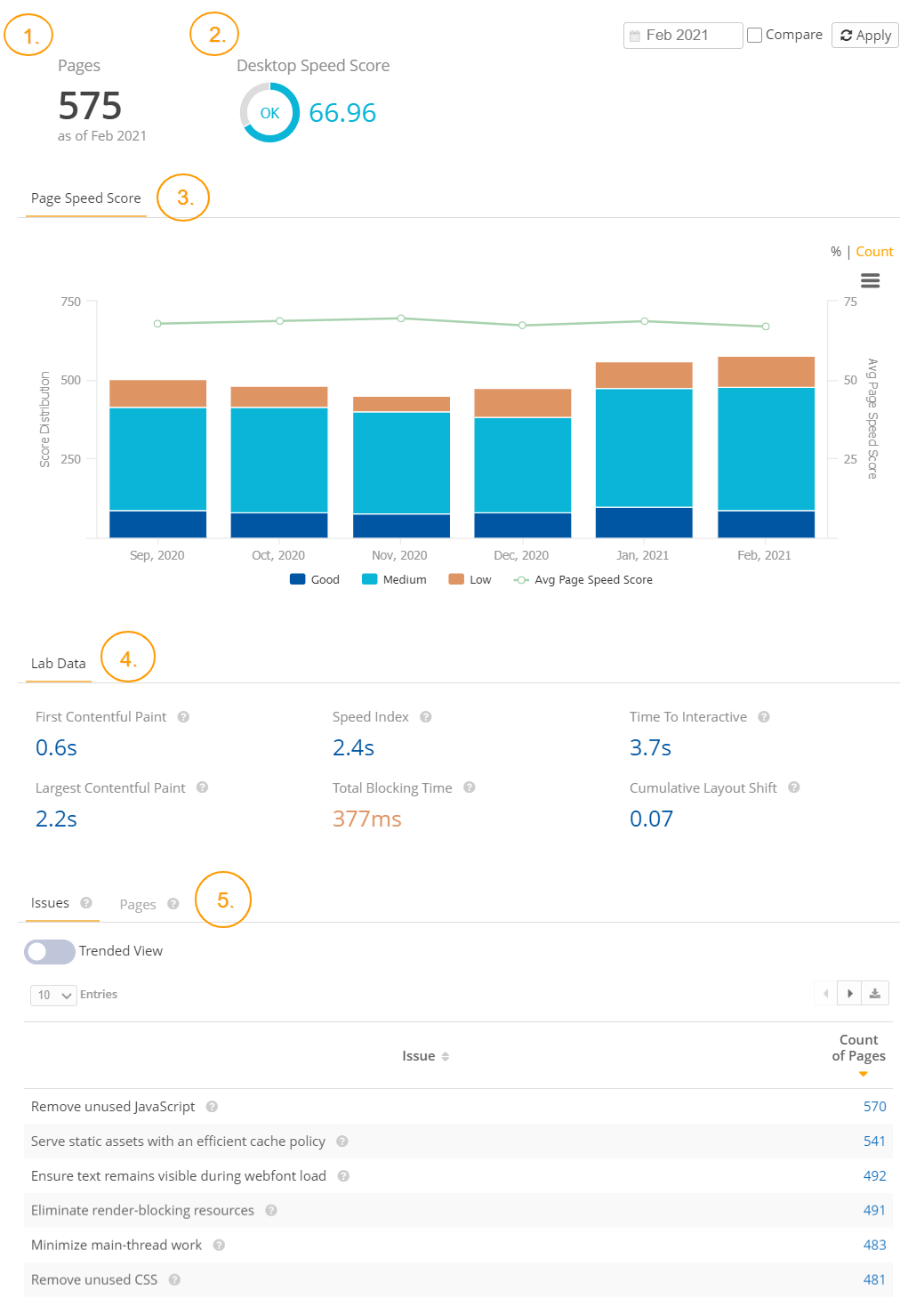This screenshot has width=924, height=1299.
Task: Click the Apply button
Action: point(864,35)
